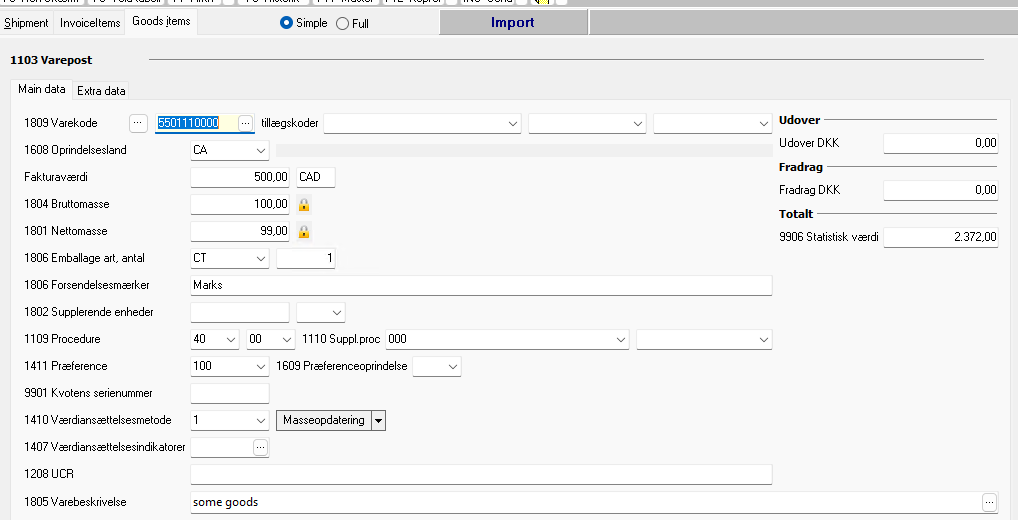The image size is (1018, 520).
Task: Select the Simple radio button
Action: [287, 23]
